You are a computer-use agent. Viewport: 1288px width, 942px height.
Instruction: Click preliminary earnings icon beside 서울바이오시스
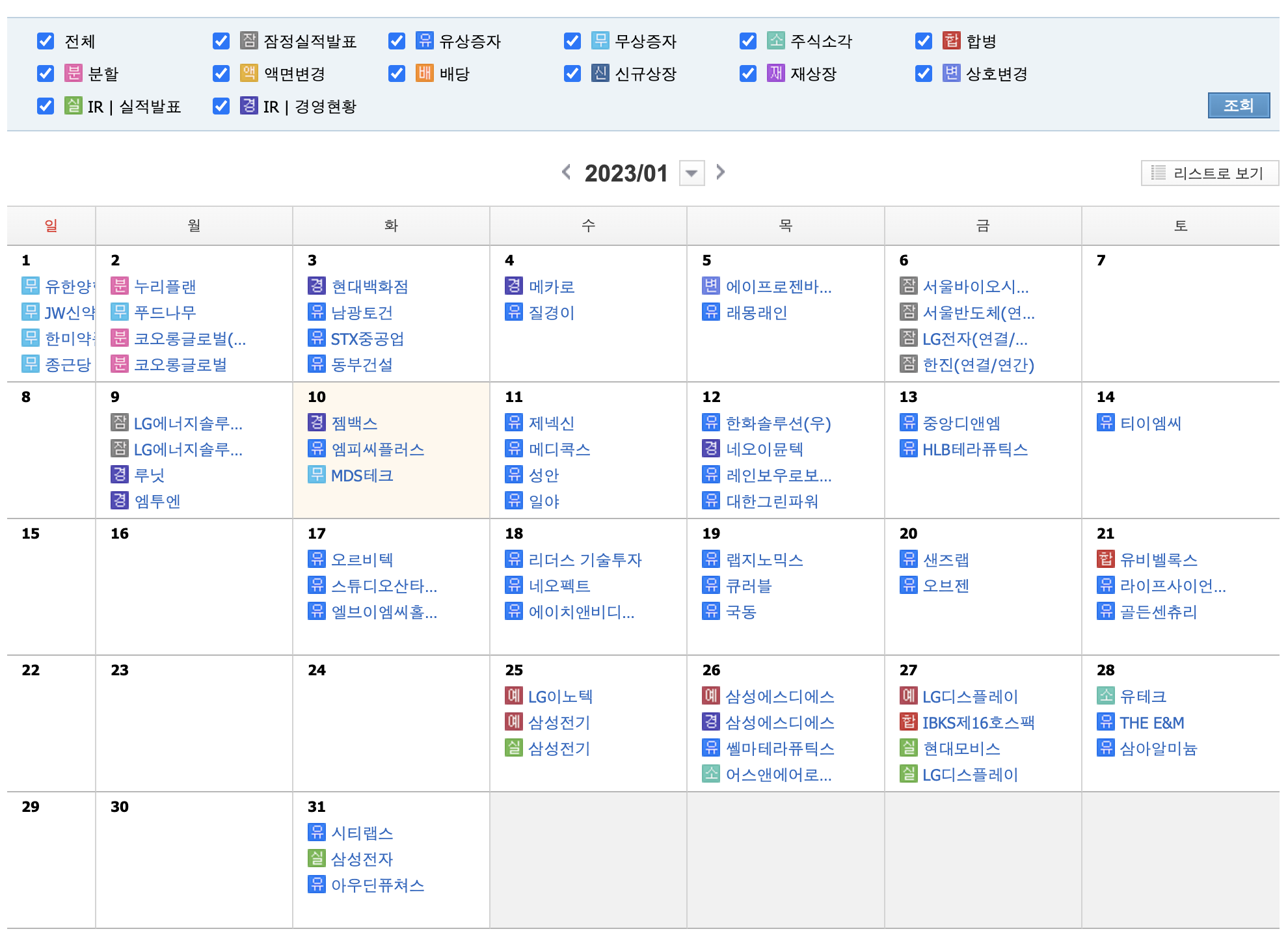pos(908,286)
